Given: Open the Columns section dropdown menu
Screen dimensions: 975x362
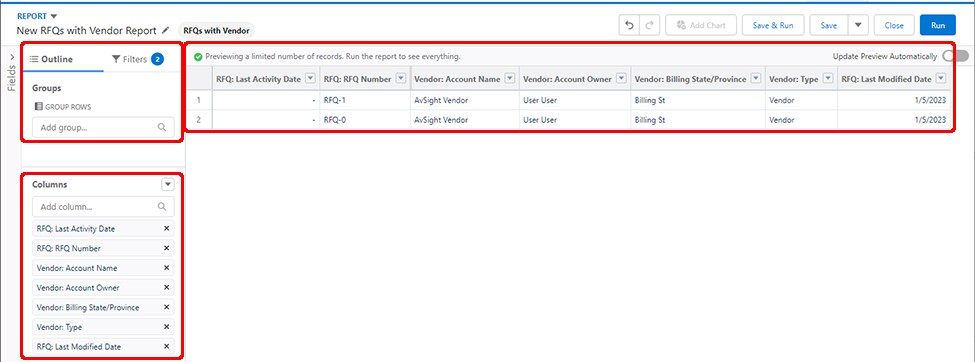Looking at the screenshot, I should pyautogui.click(x=168, y=185).
